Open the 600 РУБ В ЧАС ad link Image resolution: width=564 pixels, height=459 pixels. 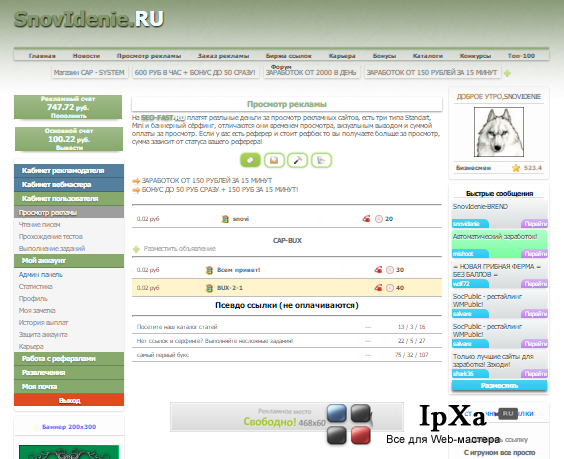[x=195, y=73]
